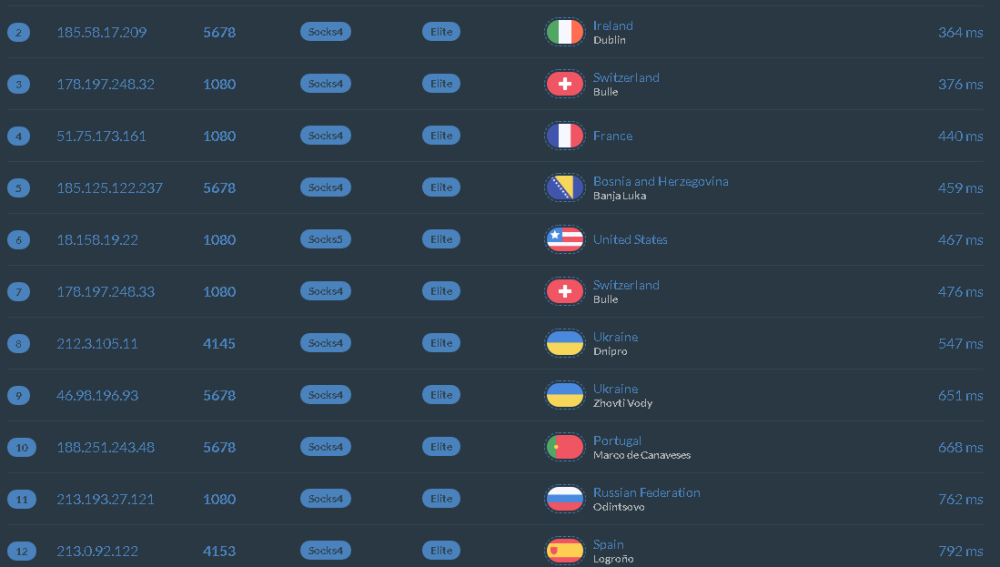Click the Socks4 badge for 185.58.17.209

325,32
